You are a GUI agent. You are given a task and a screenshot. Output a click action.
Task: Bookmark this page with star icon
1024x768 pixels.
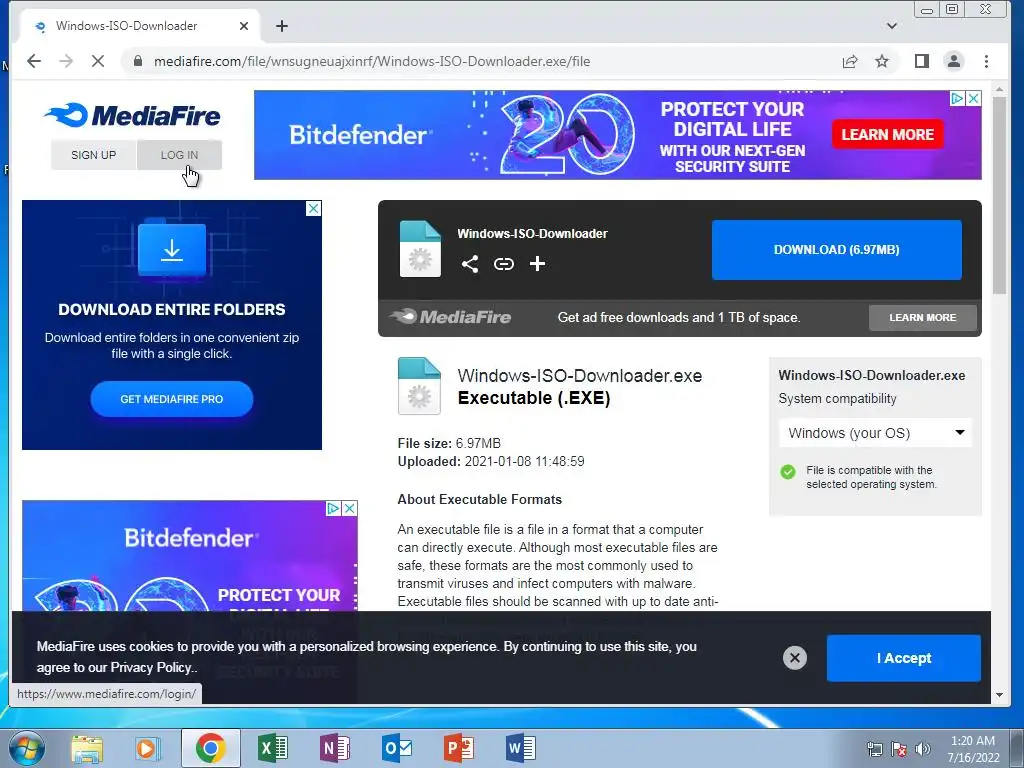coord(882,61)
